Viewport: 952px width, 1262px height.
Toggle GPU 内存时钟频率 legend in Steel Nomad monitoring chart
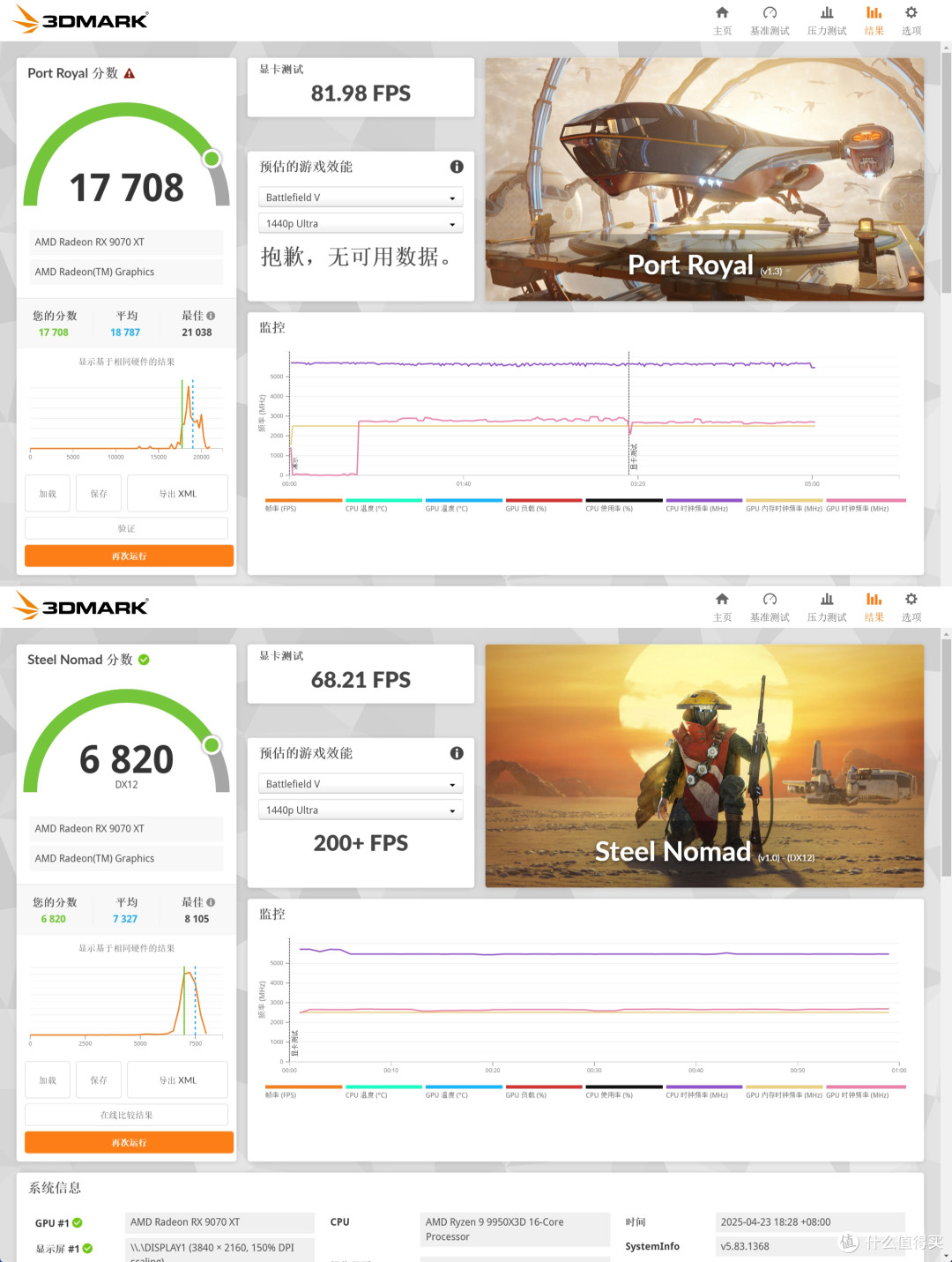pos(784,1092)
